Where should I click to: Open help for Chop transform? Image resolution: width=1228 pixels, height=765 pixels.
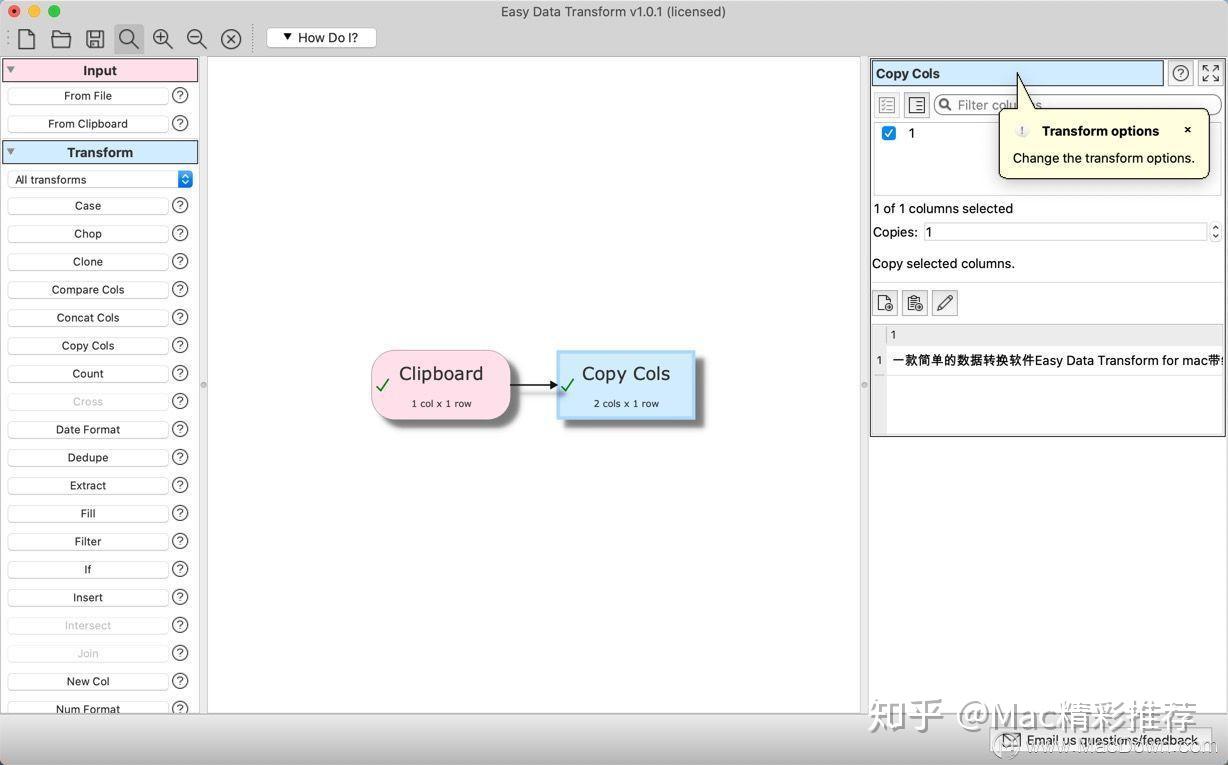tap(180, 233)
